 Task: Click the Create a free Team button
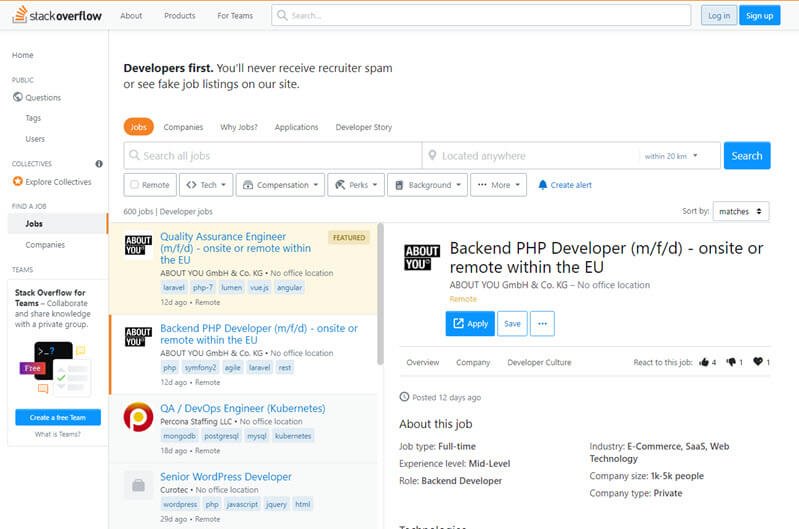click(x=58, y=417)
